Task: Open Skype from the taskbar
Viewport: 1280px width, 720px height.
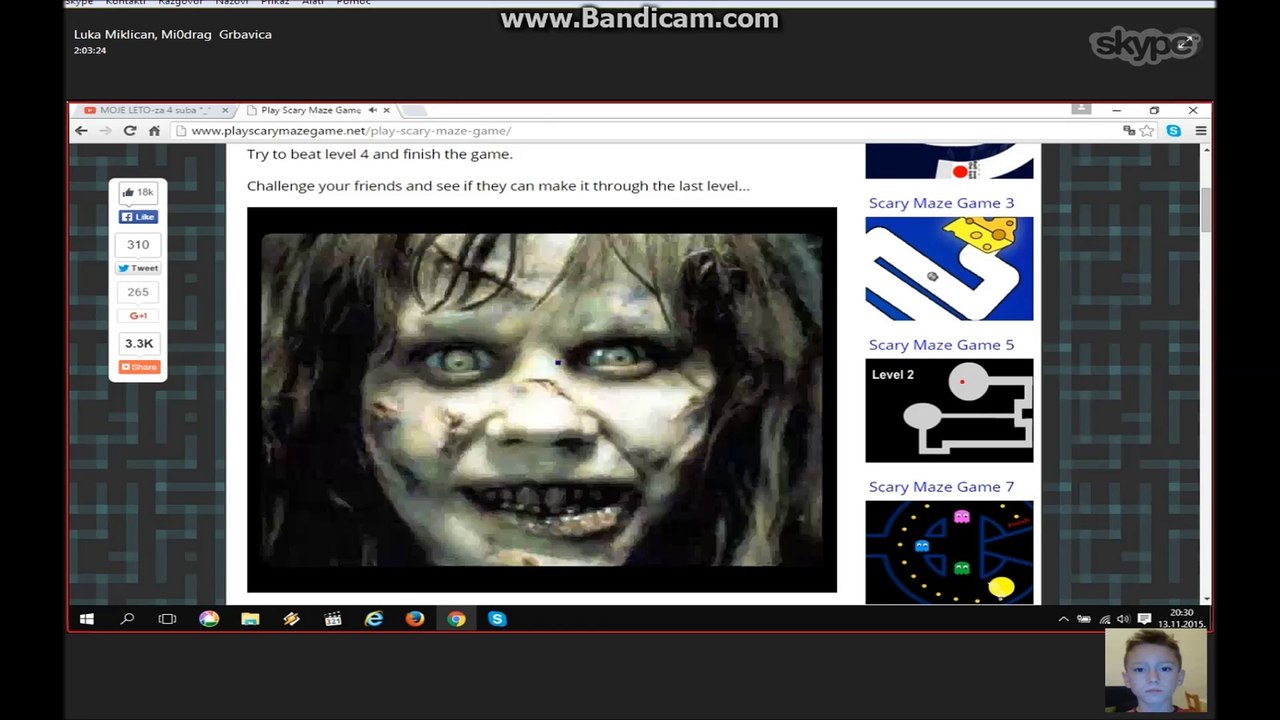Action: [497, 619]
